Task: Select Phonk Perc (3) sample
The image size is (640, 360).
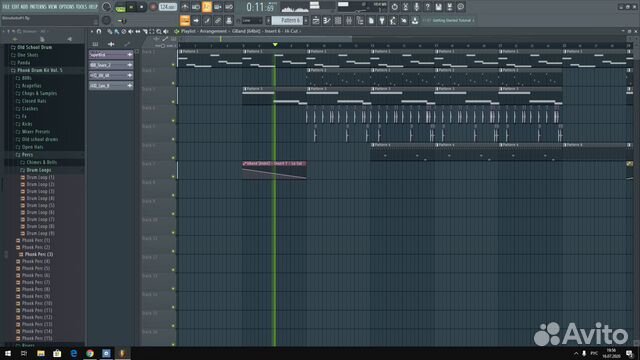Action: (39, 254)
